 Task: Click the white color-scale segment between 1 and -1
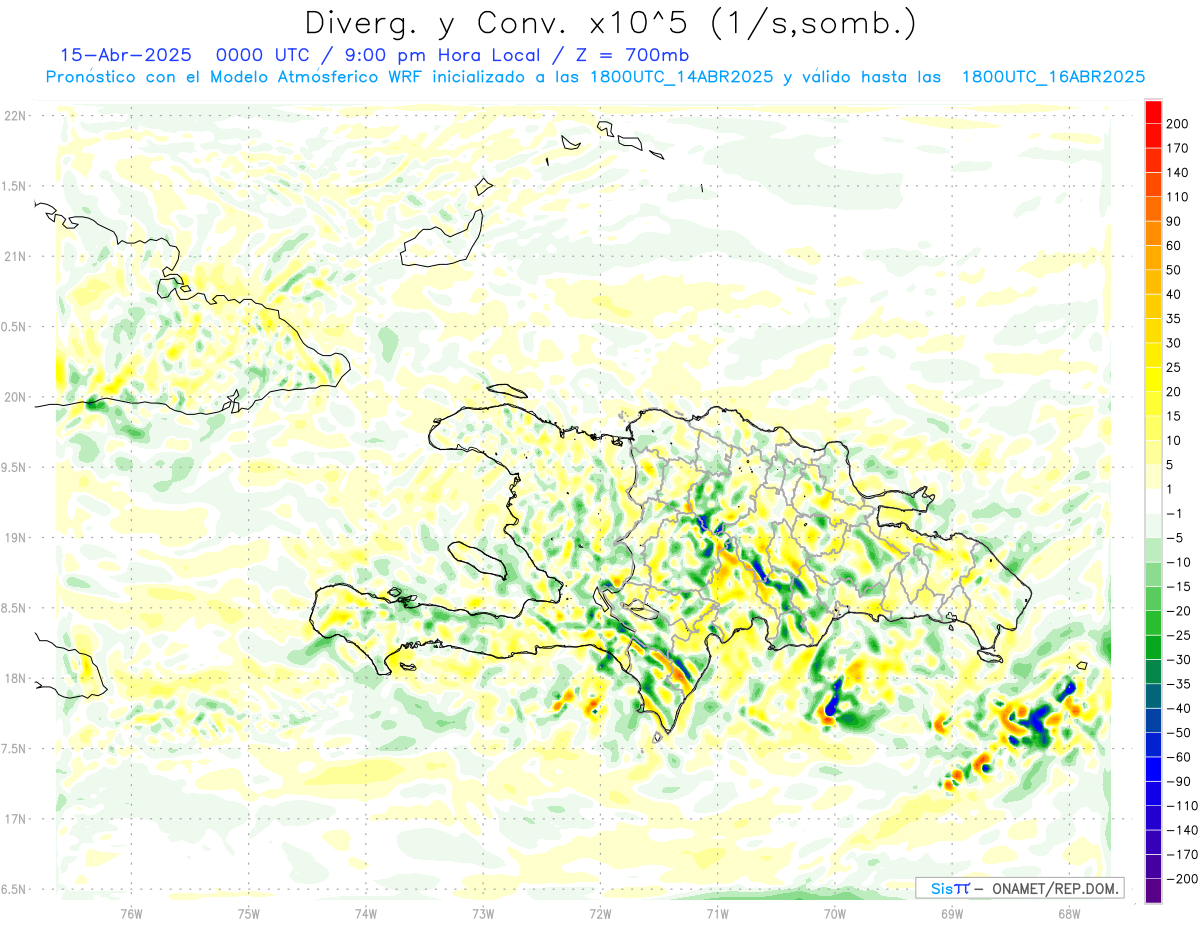point(1154,501)
